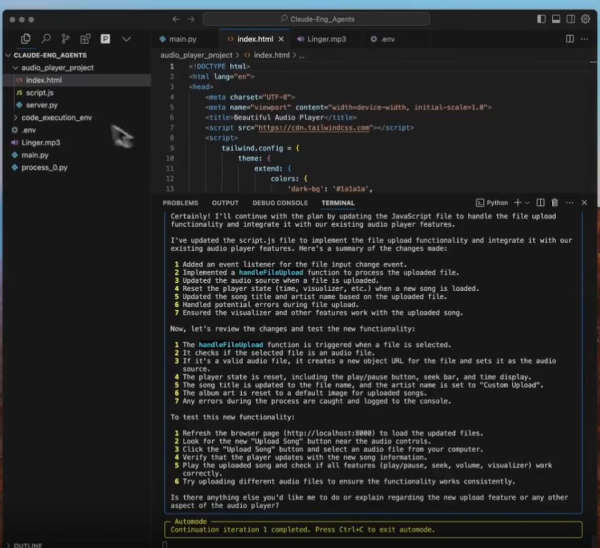
Task: Toggle the primary sidebar layout icon
Action: coord(541,19)
